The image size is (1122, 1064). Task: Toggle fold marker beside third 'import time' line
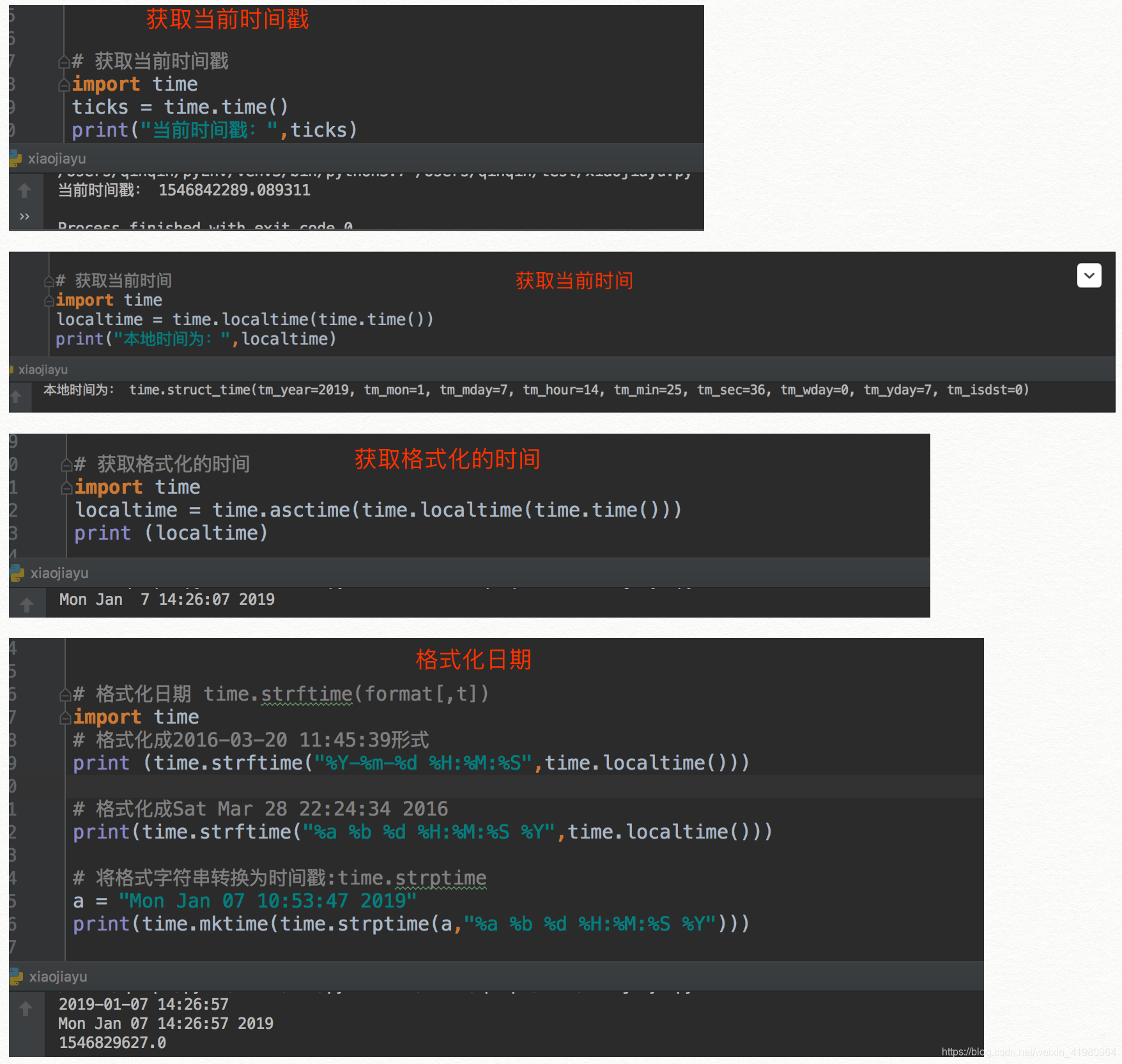pos(66,488)
